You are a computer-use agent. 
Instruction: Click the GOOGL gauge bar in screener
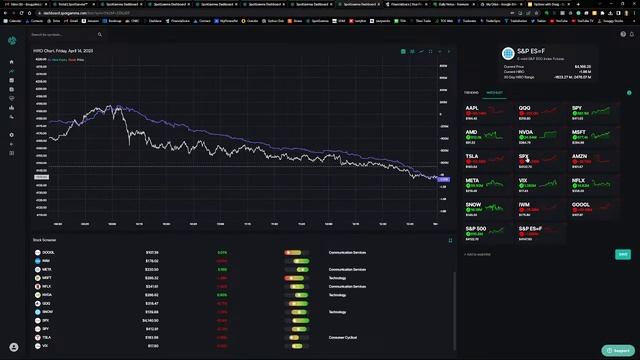(297, 253)
